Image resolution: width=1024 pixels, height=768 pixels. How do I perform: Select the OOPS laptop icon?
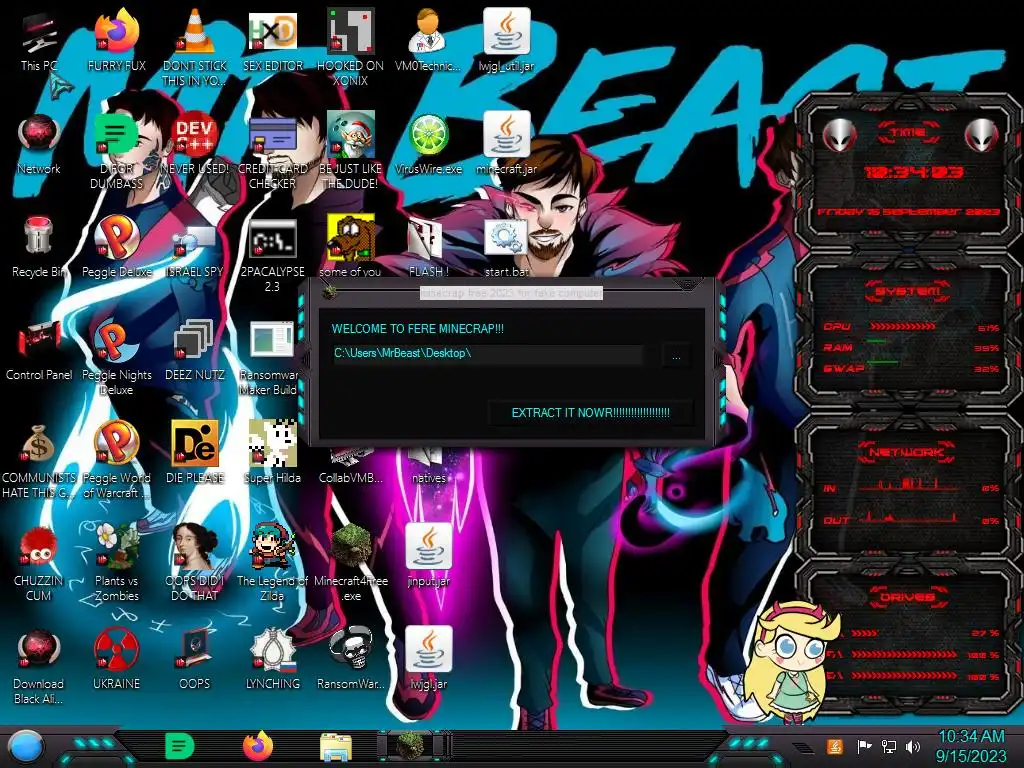195,660
